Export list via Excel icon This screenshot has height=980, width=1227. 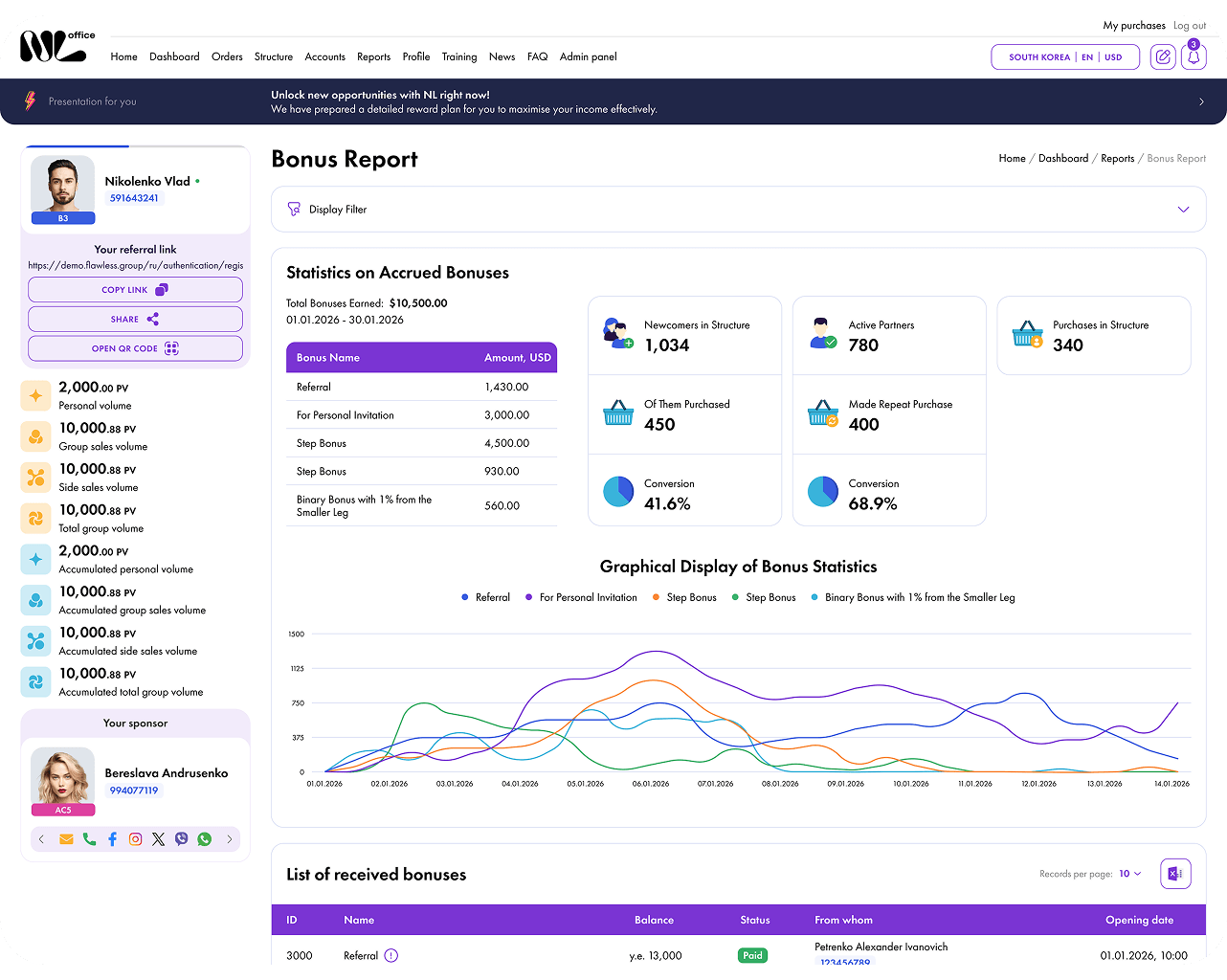click(1175, 874)
